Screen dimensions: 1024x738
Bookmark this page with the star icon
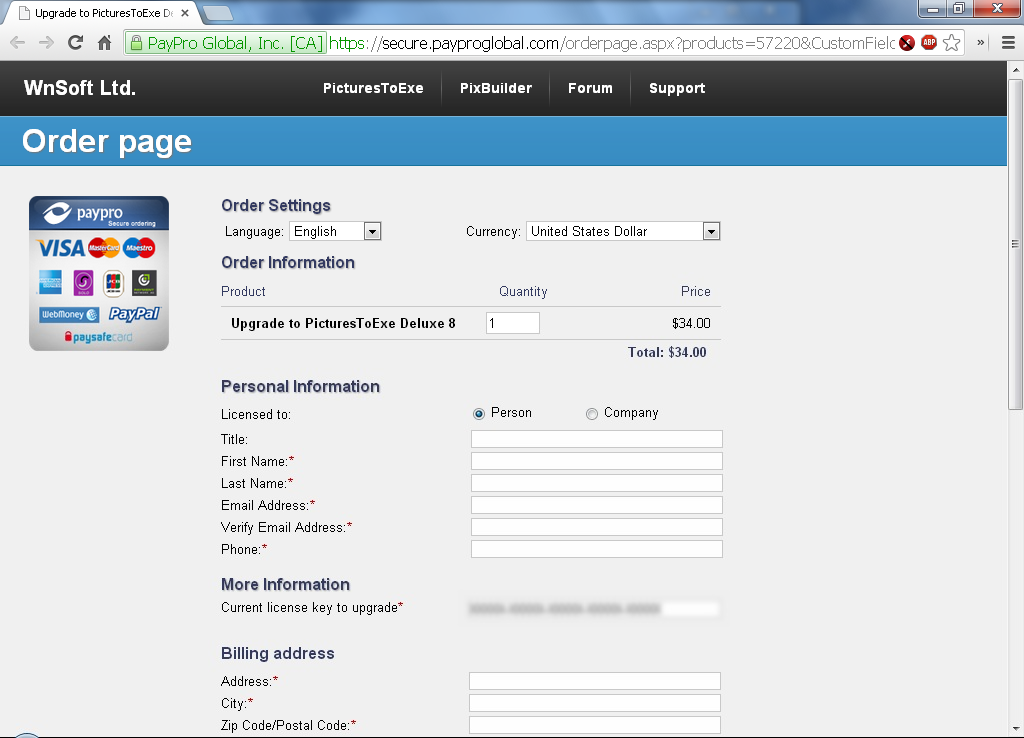[x=952, y=43]
